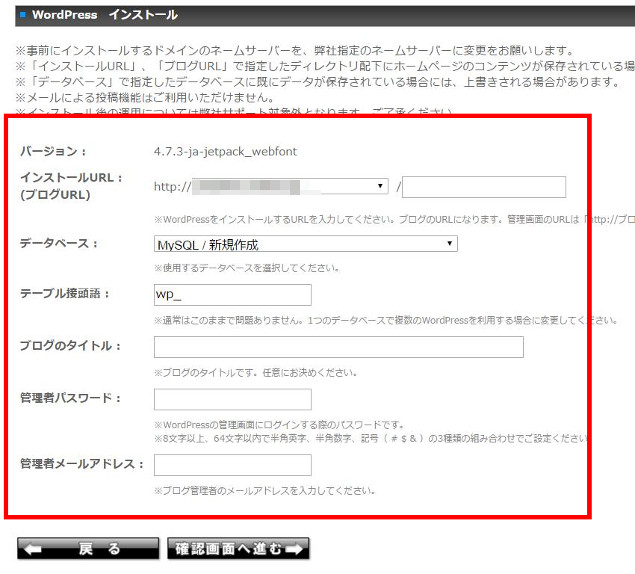Open the install URL domain dropdown
635x574 pixels.
[x=290, y=186]
